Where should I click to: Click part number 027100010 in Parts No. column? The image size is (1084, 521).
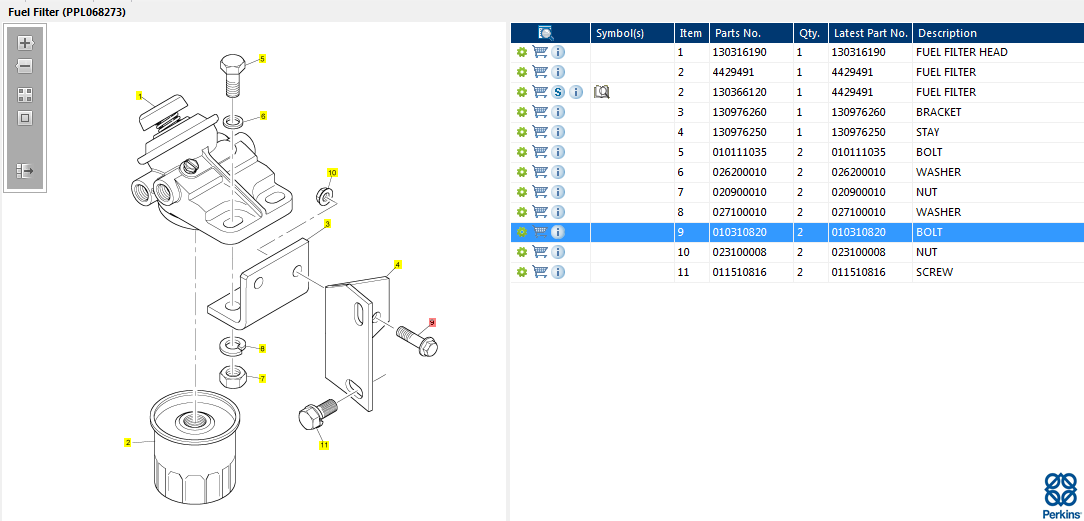pyautogui.click(x=739, y=212)
